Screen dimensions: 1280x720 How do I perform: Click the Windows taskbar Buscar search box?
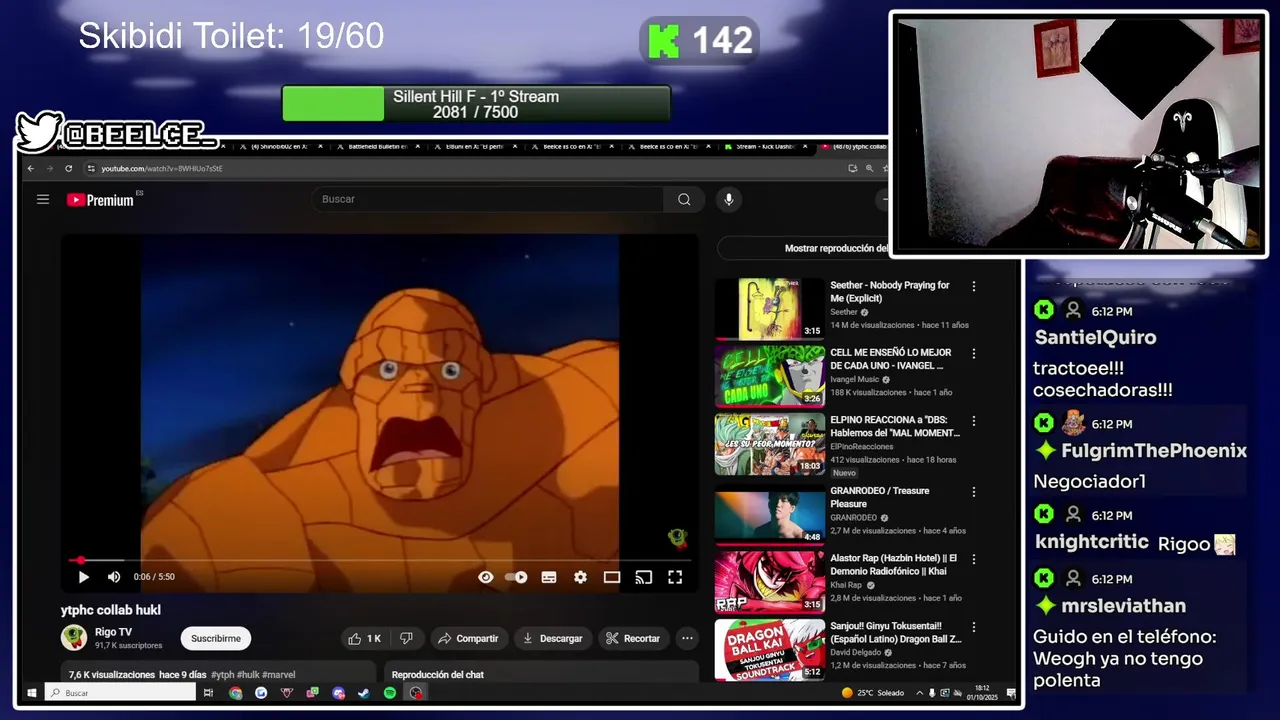(x=119, y=693)
